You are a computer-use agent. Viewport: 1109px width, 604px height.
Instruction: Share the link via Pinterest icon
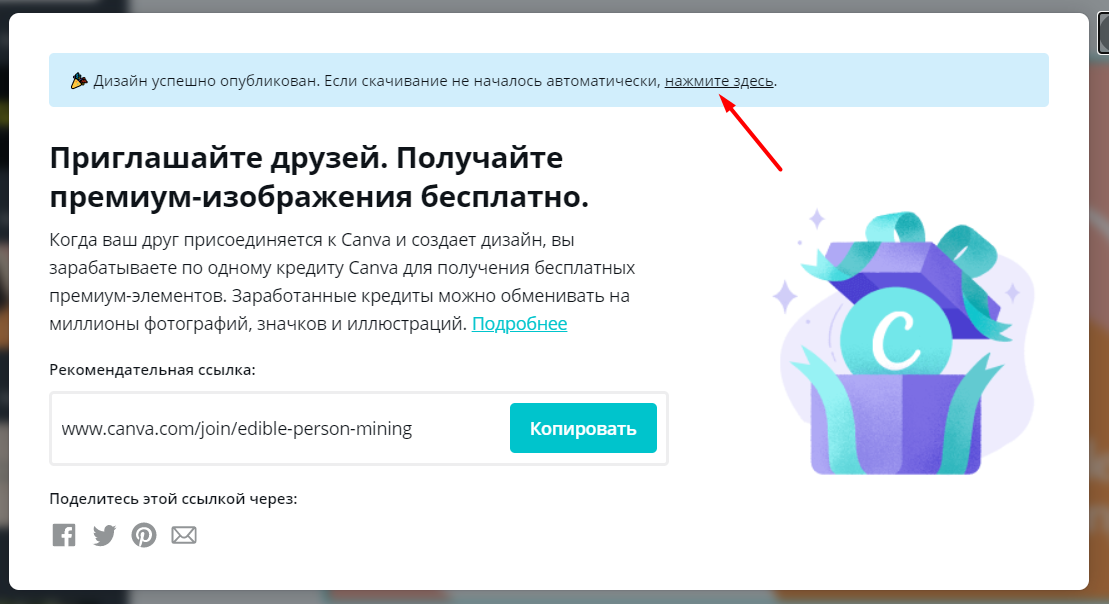tap(144, 535)
